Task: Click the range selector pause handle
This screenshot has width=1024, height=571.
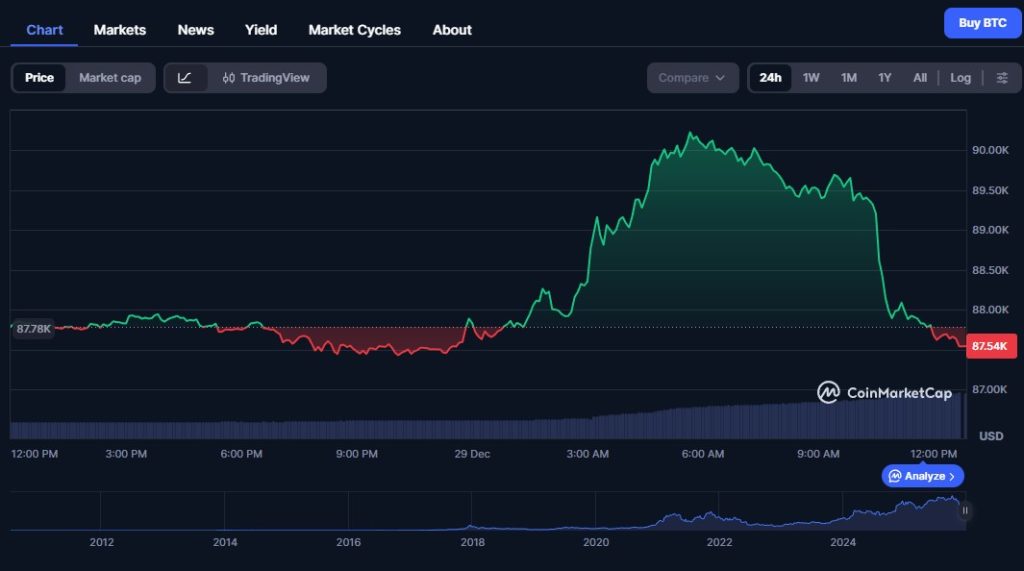Action: [x=965, y=510]
